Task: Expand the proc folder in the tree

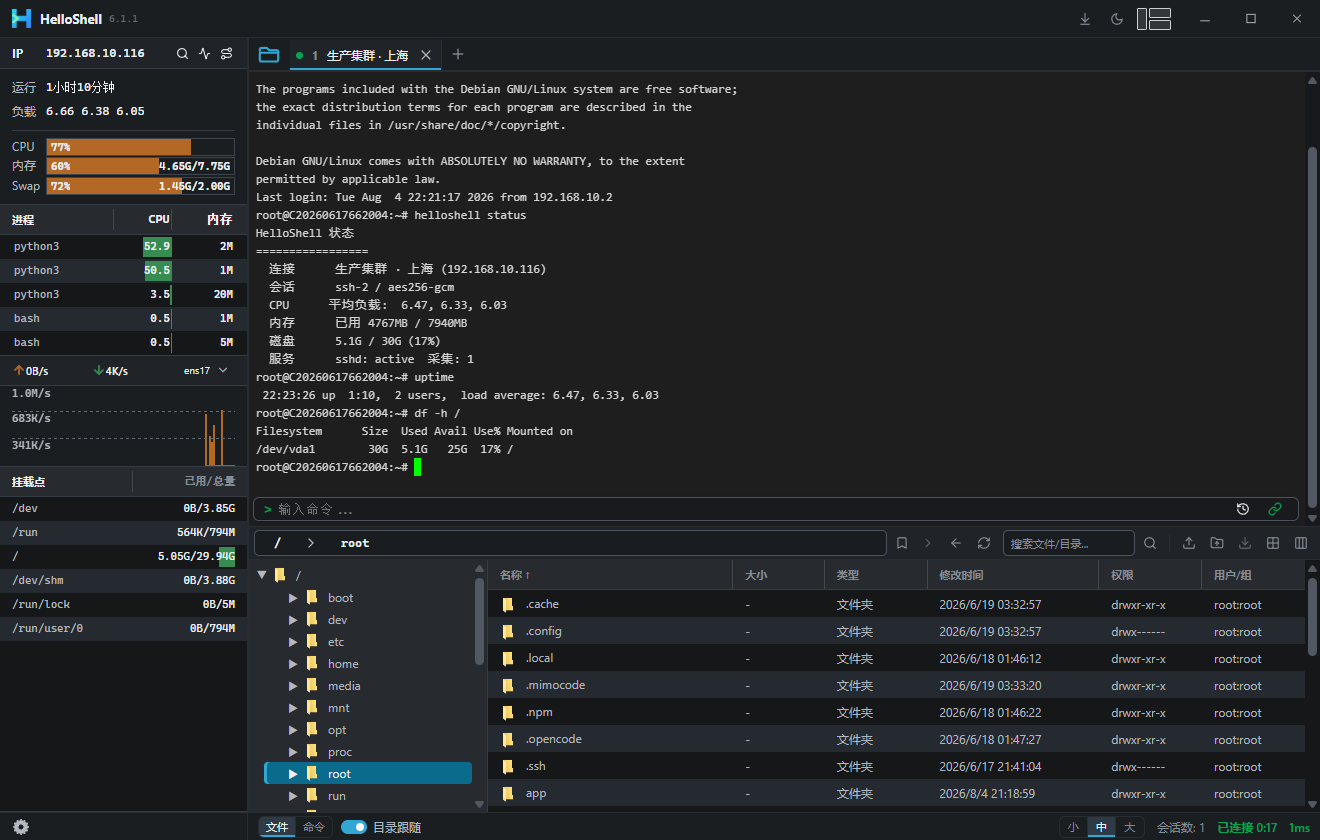Action: tap(293, 752)
